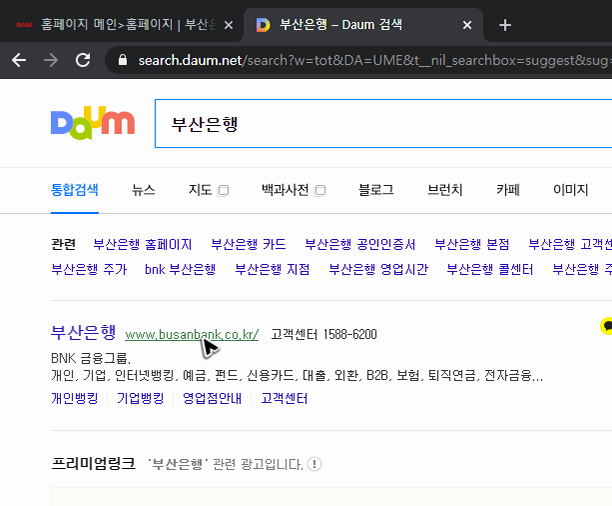Open the 영업점안내 sublink

[212, 398]
